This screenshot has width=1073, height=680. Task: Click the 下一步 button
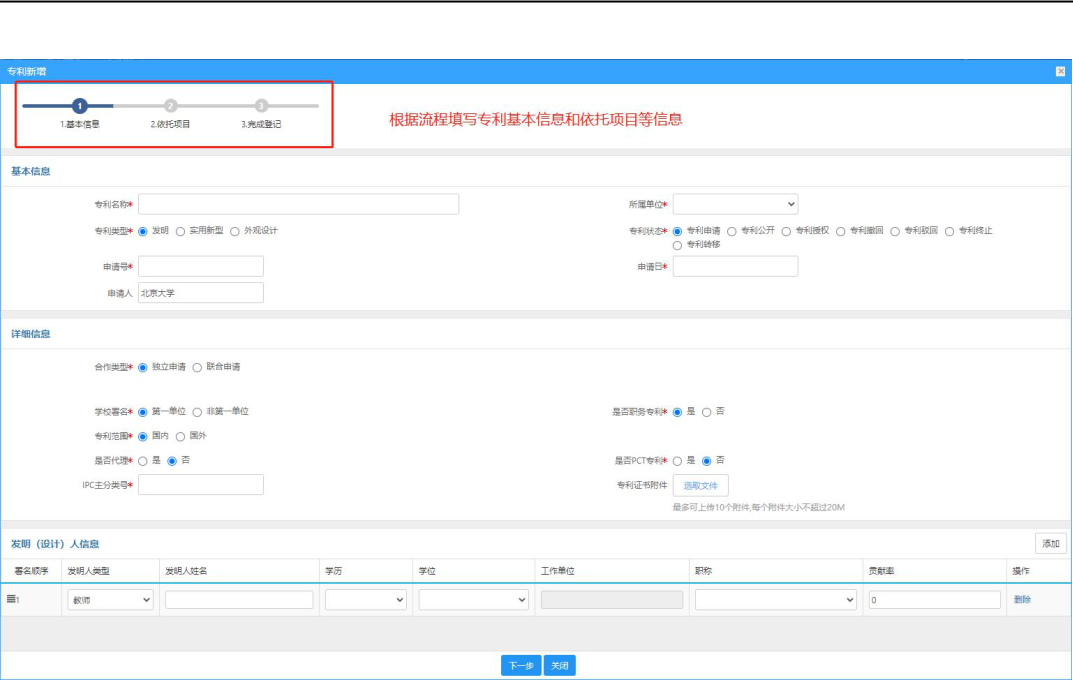[x=521, y=666]
